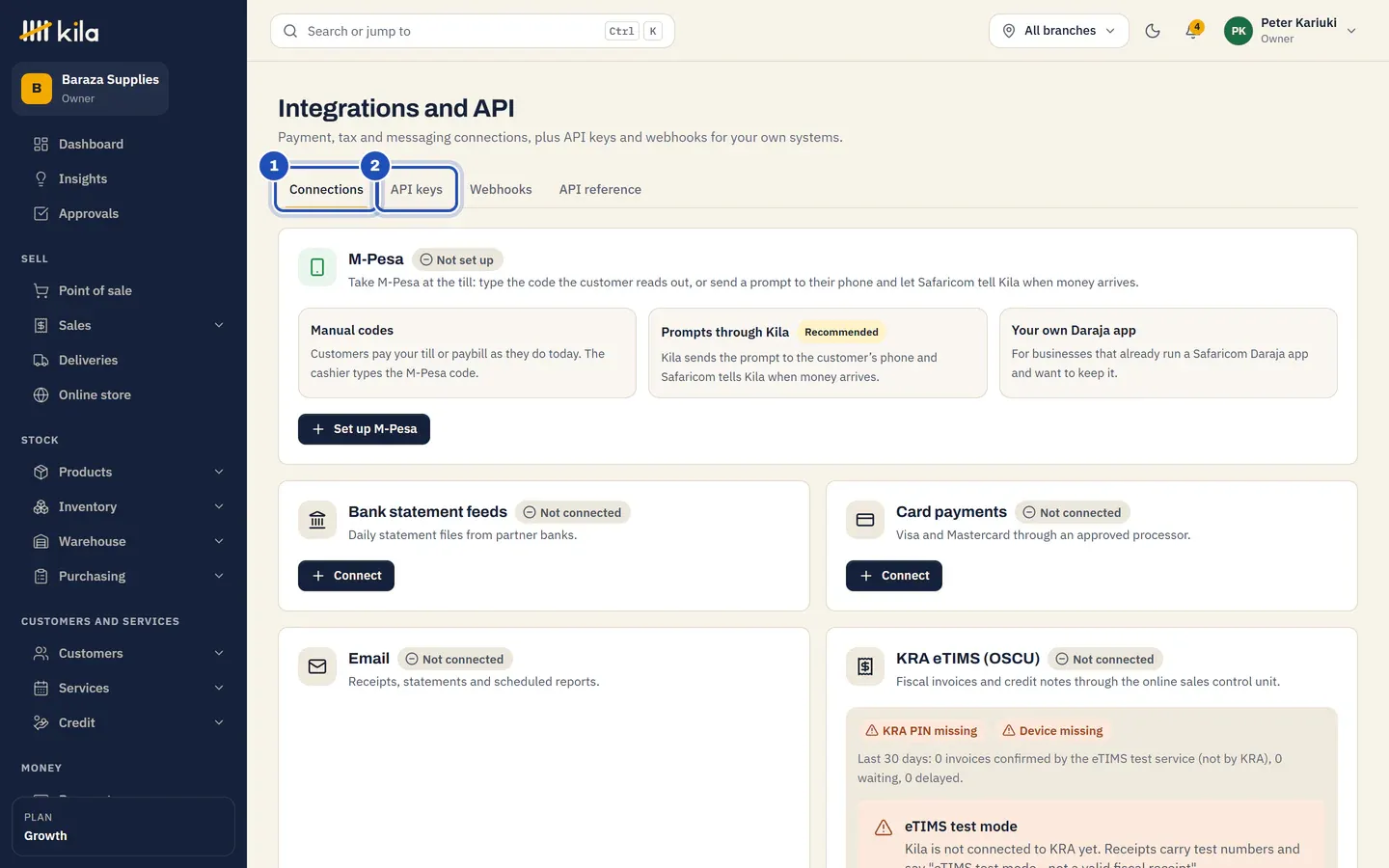Viewport: 1389px width, 868px height.
Task: Toggle dark mode moon icon
Action: 1152,31
